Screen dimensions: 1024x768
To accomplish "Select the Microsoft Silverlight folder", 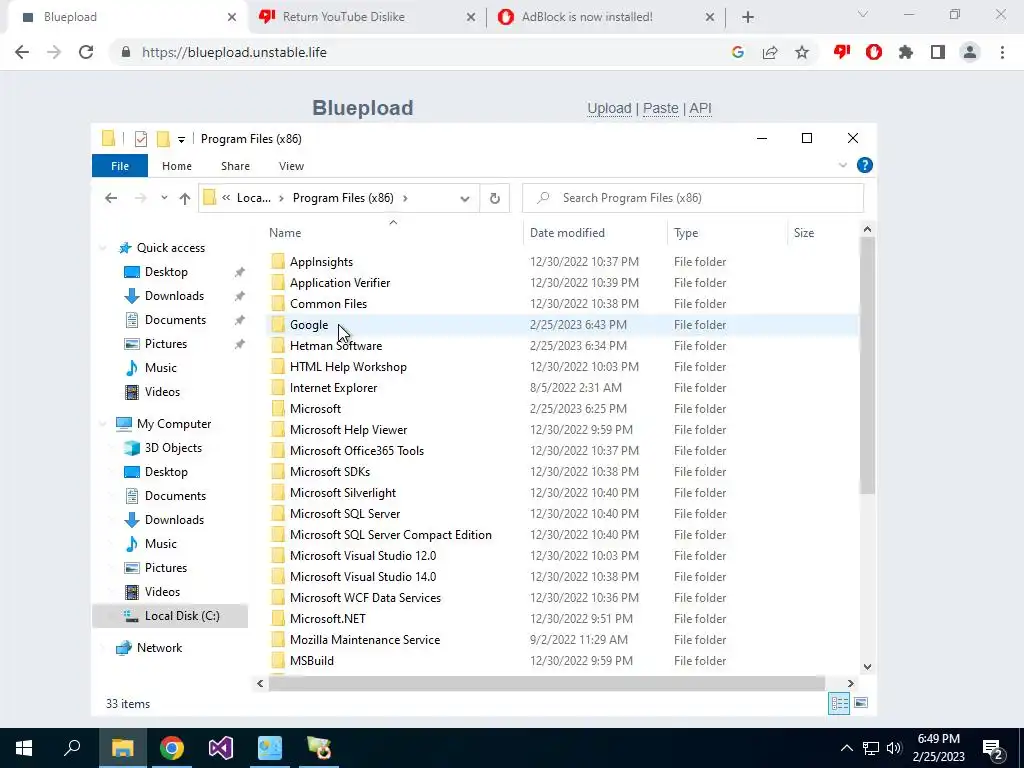I will 343,492.
